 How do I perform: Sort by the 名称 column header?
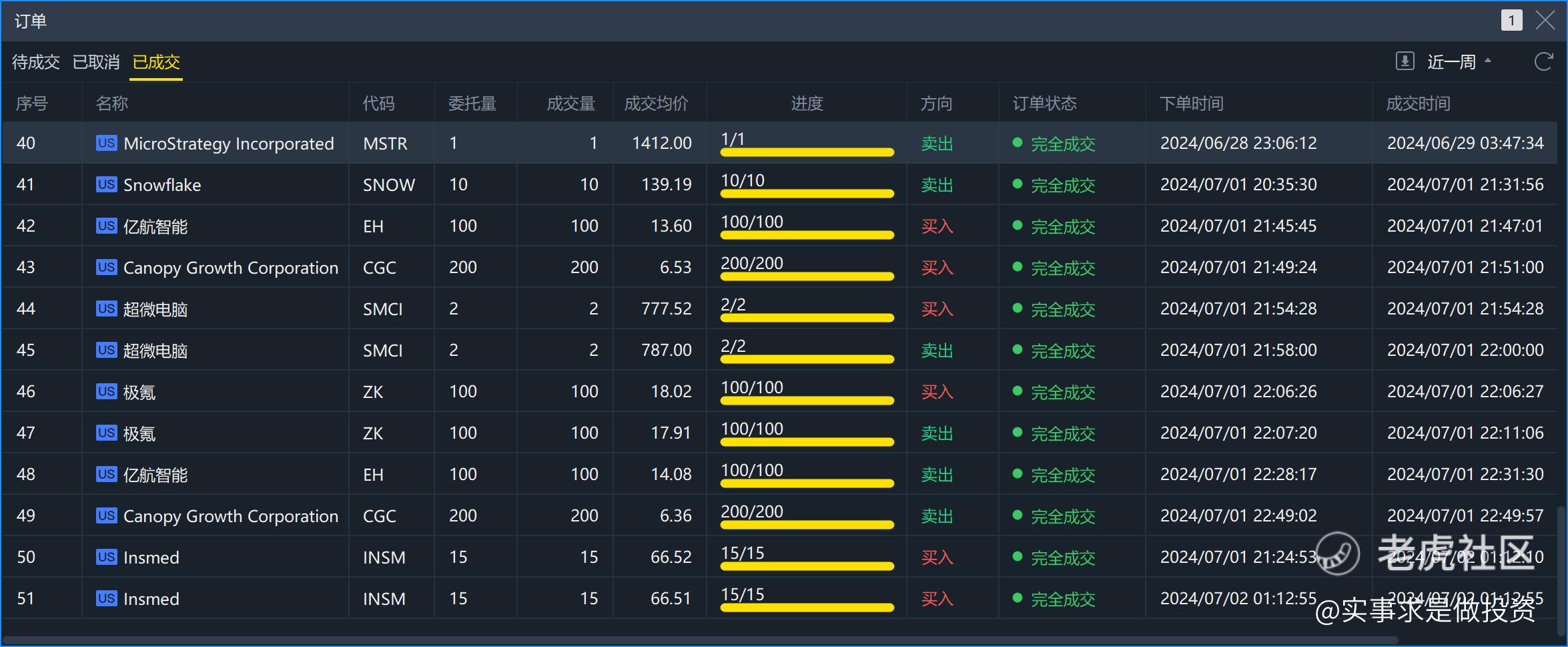click(x=112, y=103)
